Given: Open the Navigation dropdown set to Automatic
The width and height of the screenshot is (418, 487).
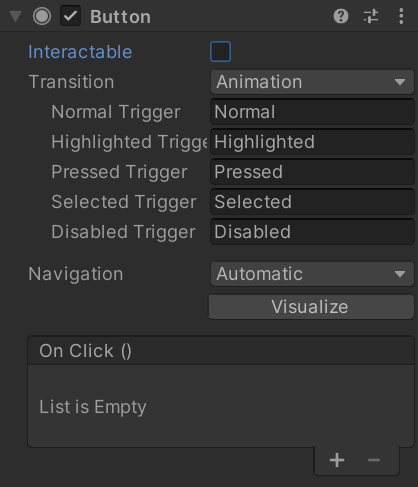Looking at the screenshot, I should [312, 274].
